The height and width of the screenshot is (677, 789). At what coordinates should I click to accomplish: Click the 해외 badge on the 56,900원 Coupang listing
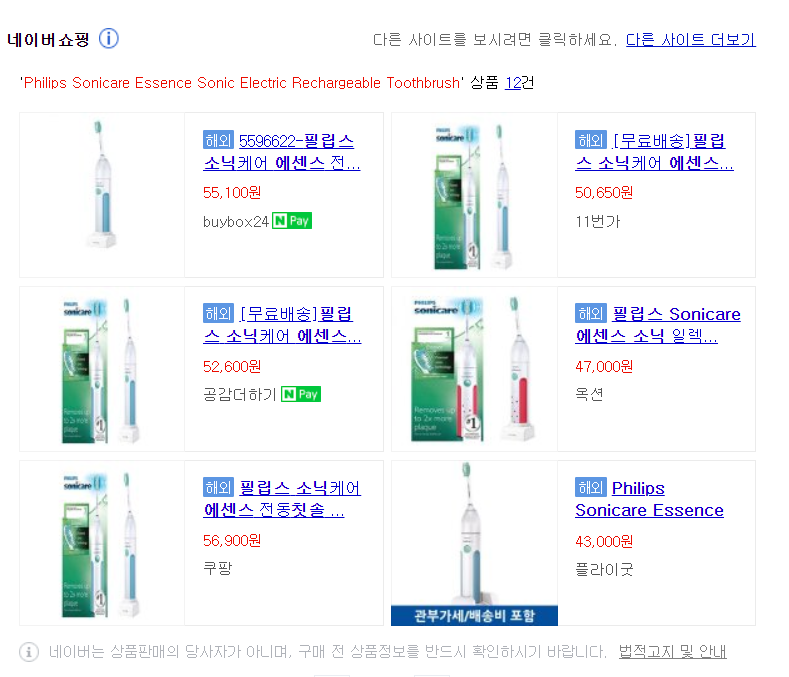click(218, 487)
